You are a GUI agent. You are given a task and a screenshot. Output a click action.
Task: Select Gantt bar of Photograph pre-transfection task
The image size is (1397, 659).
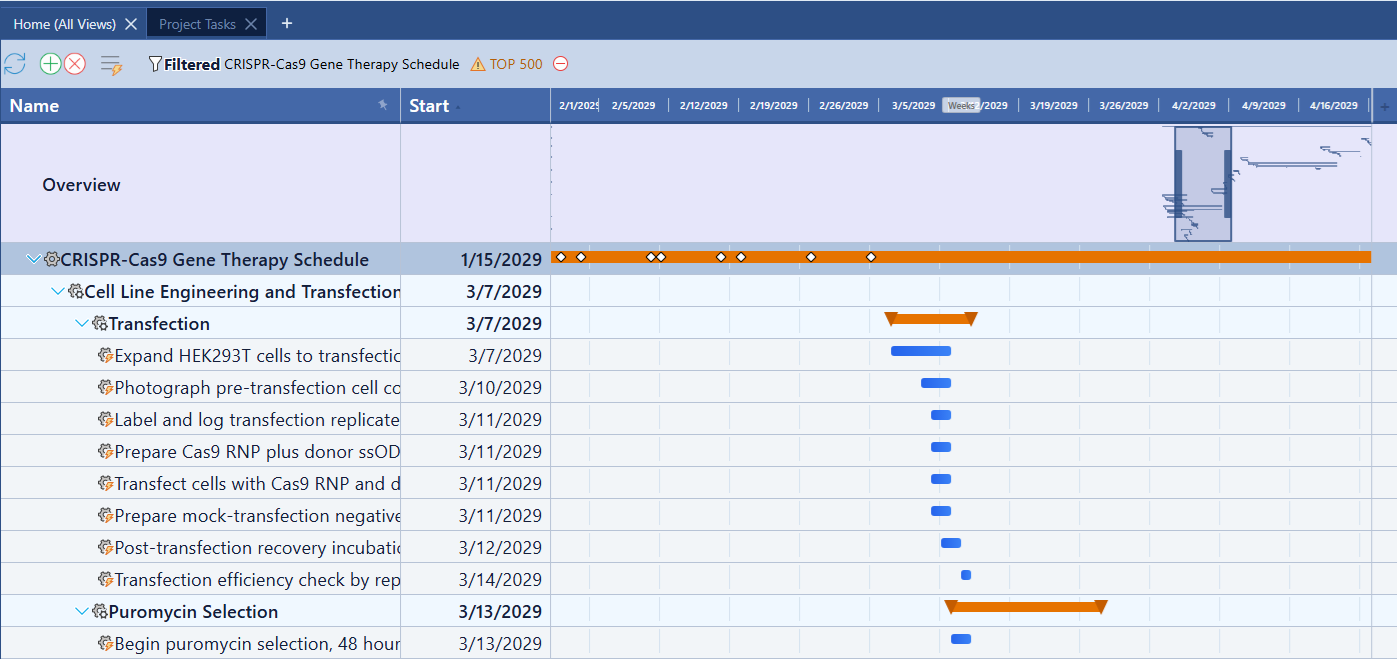point(936,383)
